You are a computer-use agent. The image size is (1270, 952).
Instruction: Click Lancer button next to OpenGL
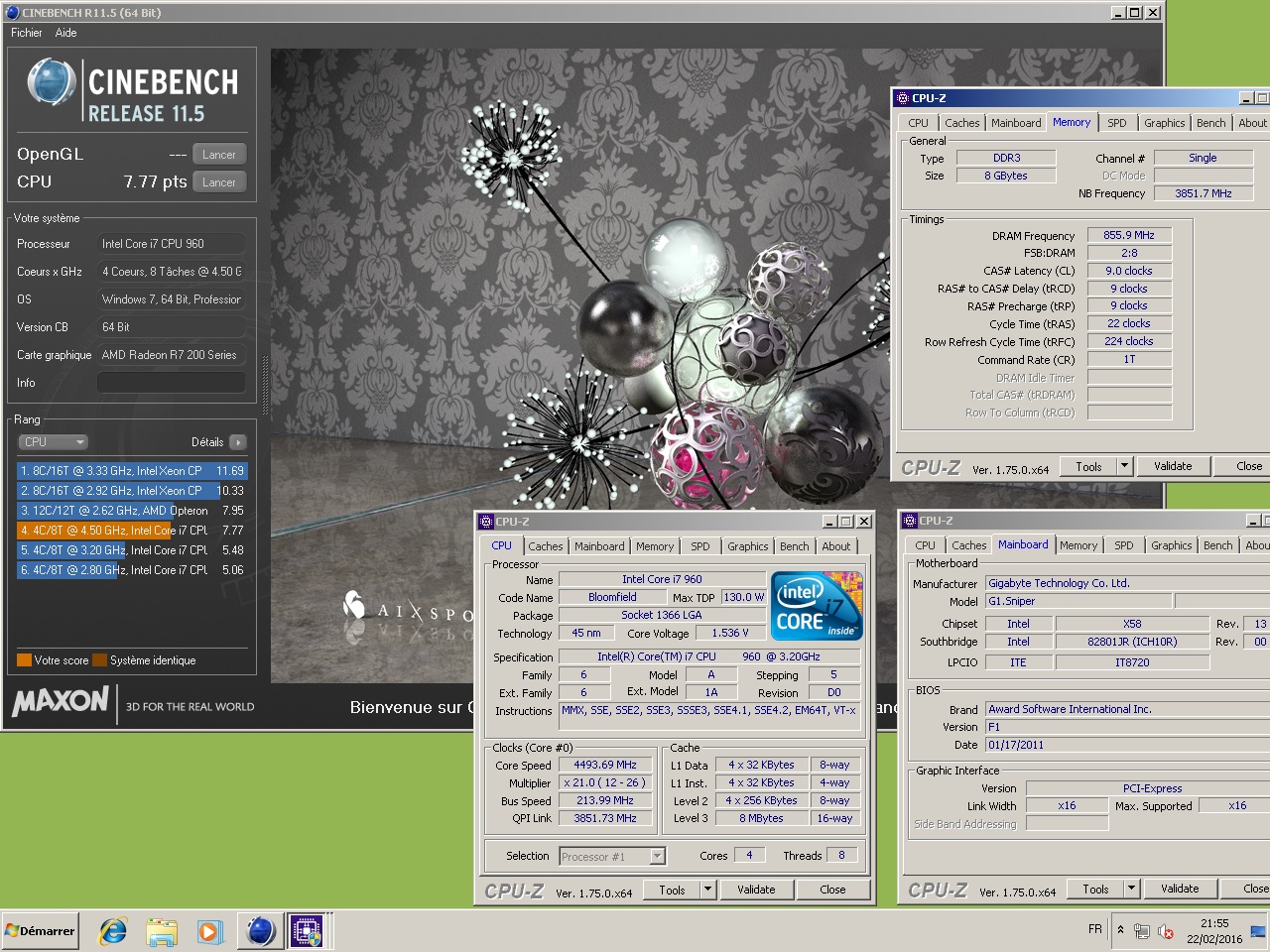pos(219,155)
